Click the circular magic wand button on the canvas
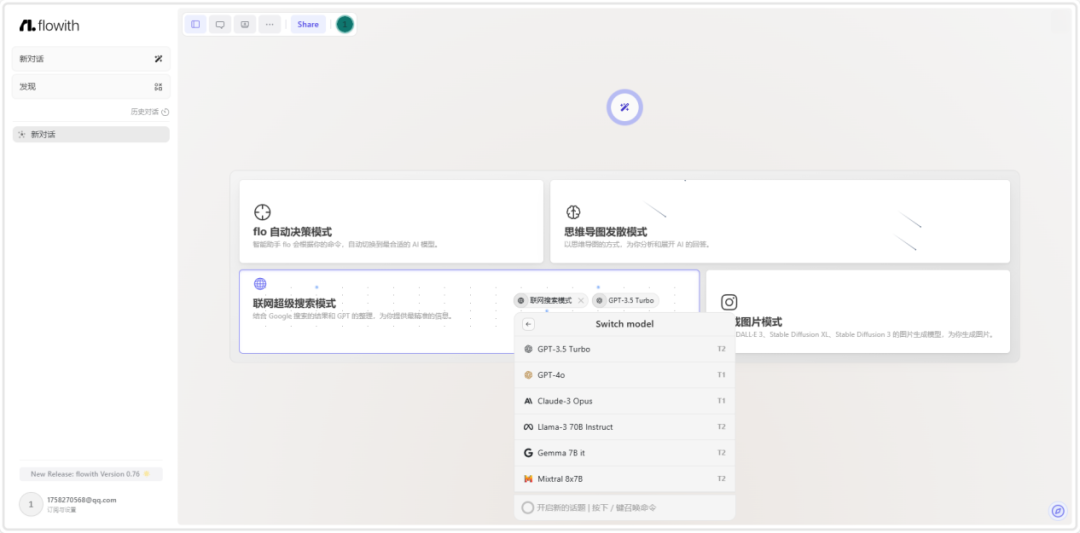Viewport: 1080px width, 533px height. coord(625,107)
